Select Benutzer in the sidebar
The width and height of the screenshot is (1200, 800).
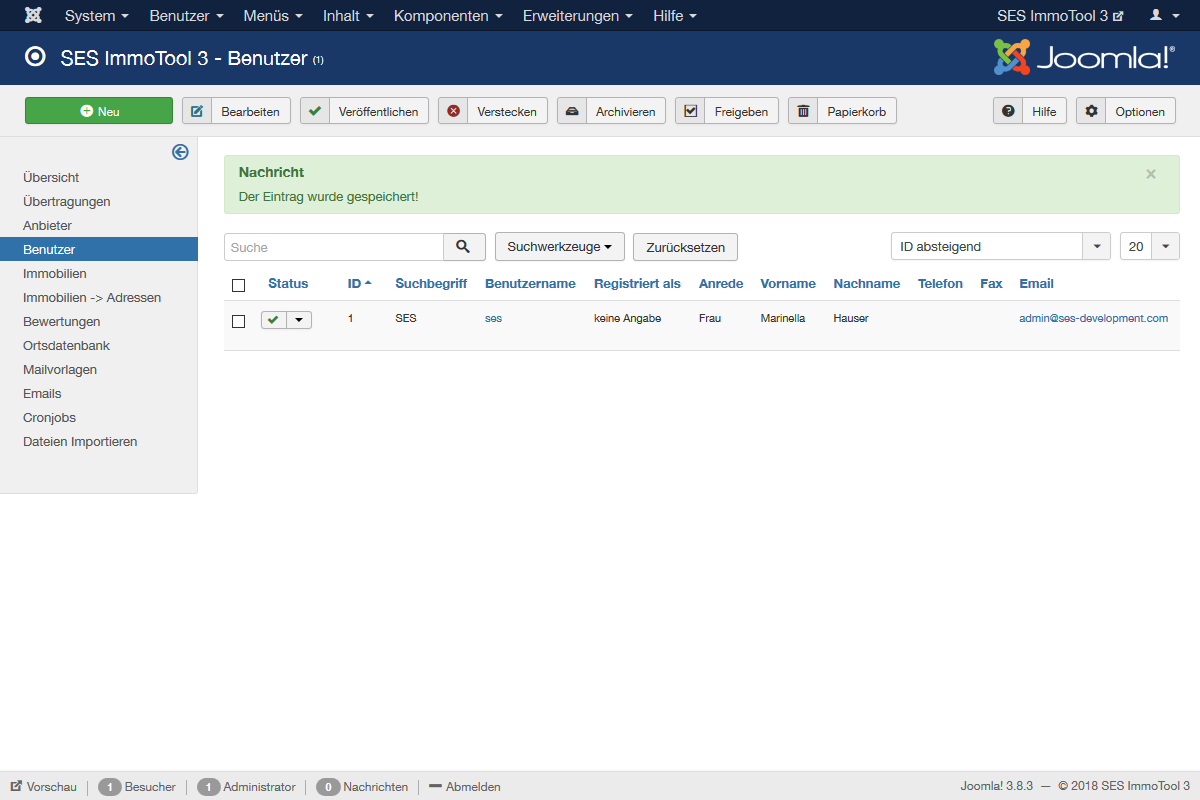[x=99, y=249]
